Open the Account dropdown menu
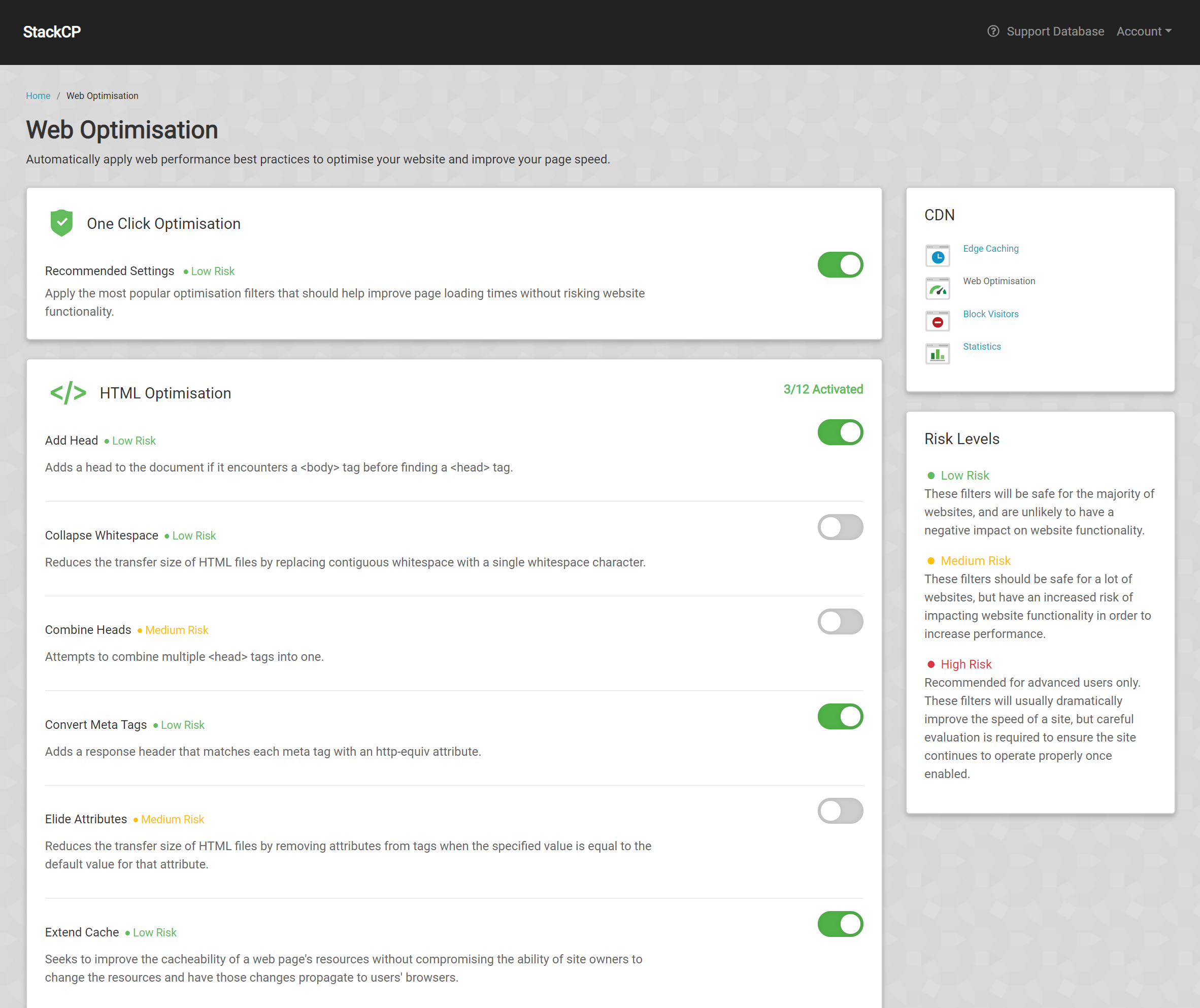This screenshot has width=1200, height=1008. coord(1144,31)
